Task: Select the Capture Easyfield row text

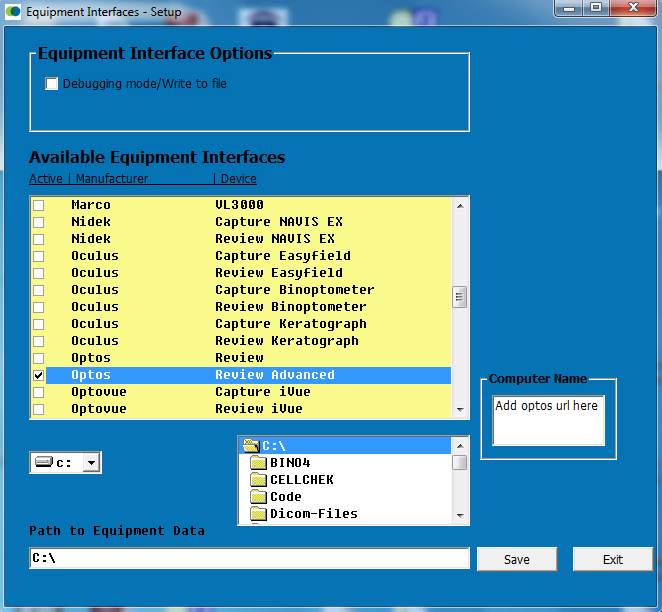Action: 283,256
